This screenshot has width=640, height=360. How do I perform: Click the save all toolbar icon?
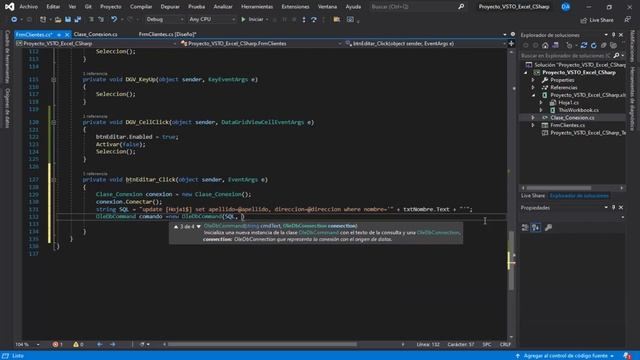78,19
